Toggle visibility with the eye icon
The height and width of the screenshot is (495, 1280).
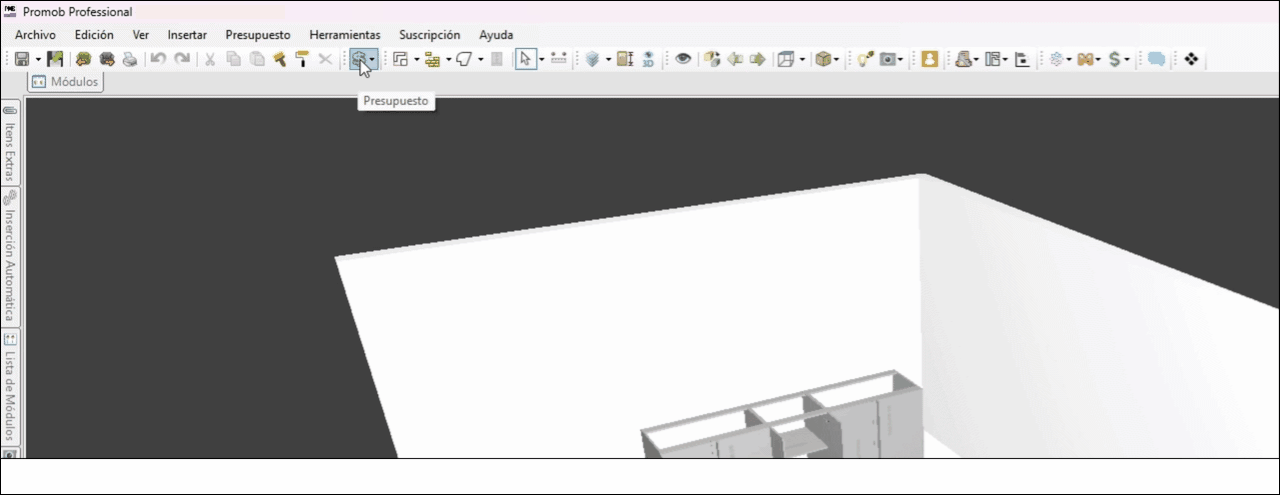[x=683, y=60]
